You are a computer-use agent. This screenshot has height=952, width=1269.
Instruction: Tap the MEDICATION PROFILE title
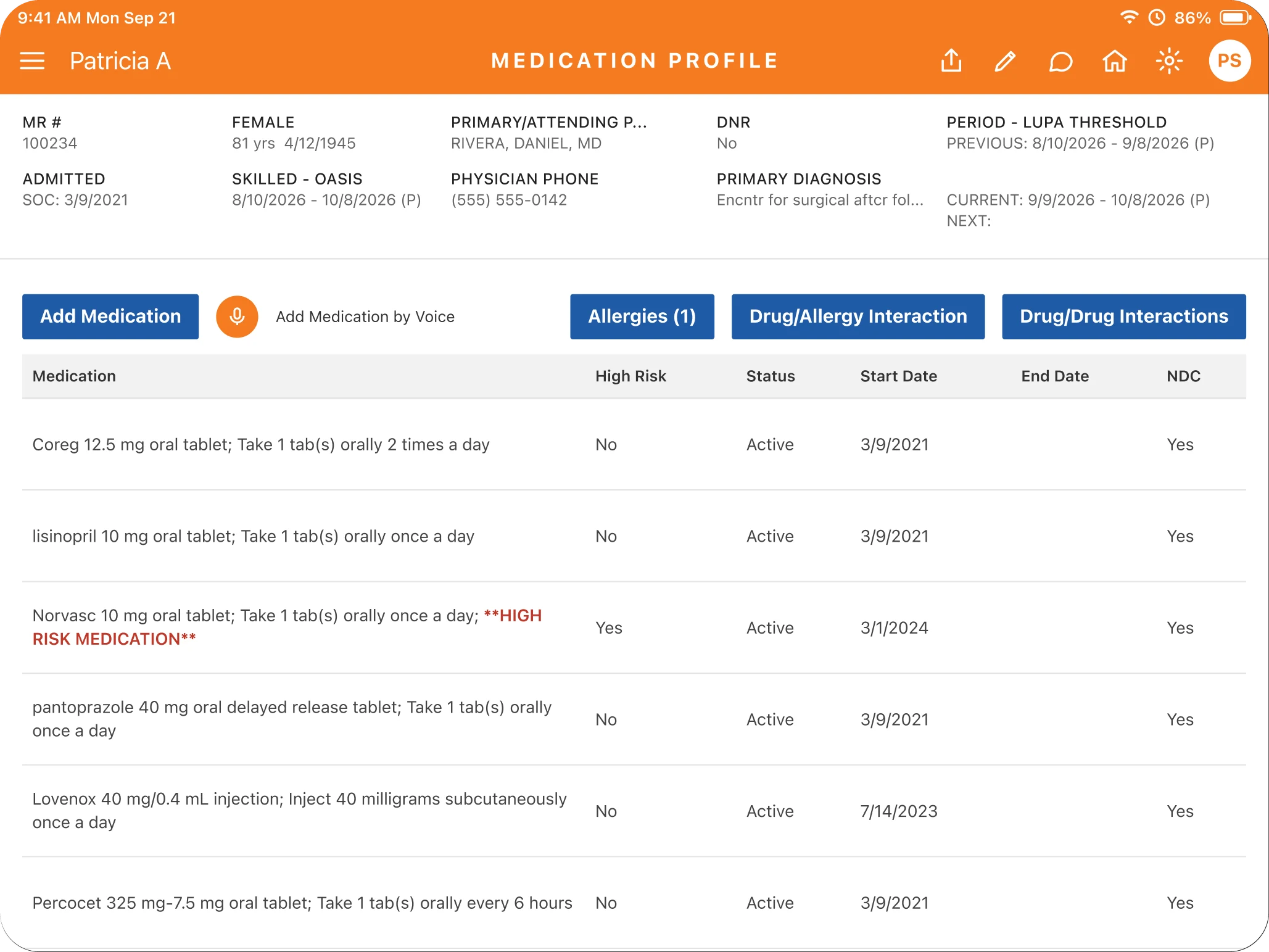pyautogui.click(x=634, y=61)
